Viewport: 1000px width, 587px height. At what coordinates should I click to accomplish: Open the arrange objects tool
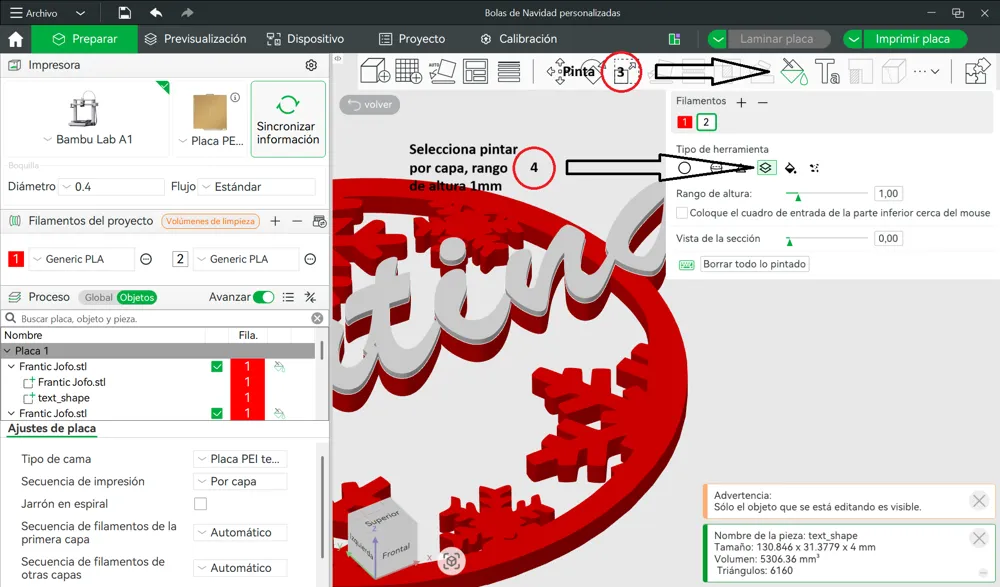475,71
